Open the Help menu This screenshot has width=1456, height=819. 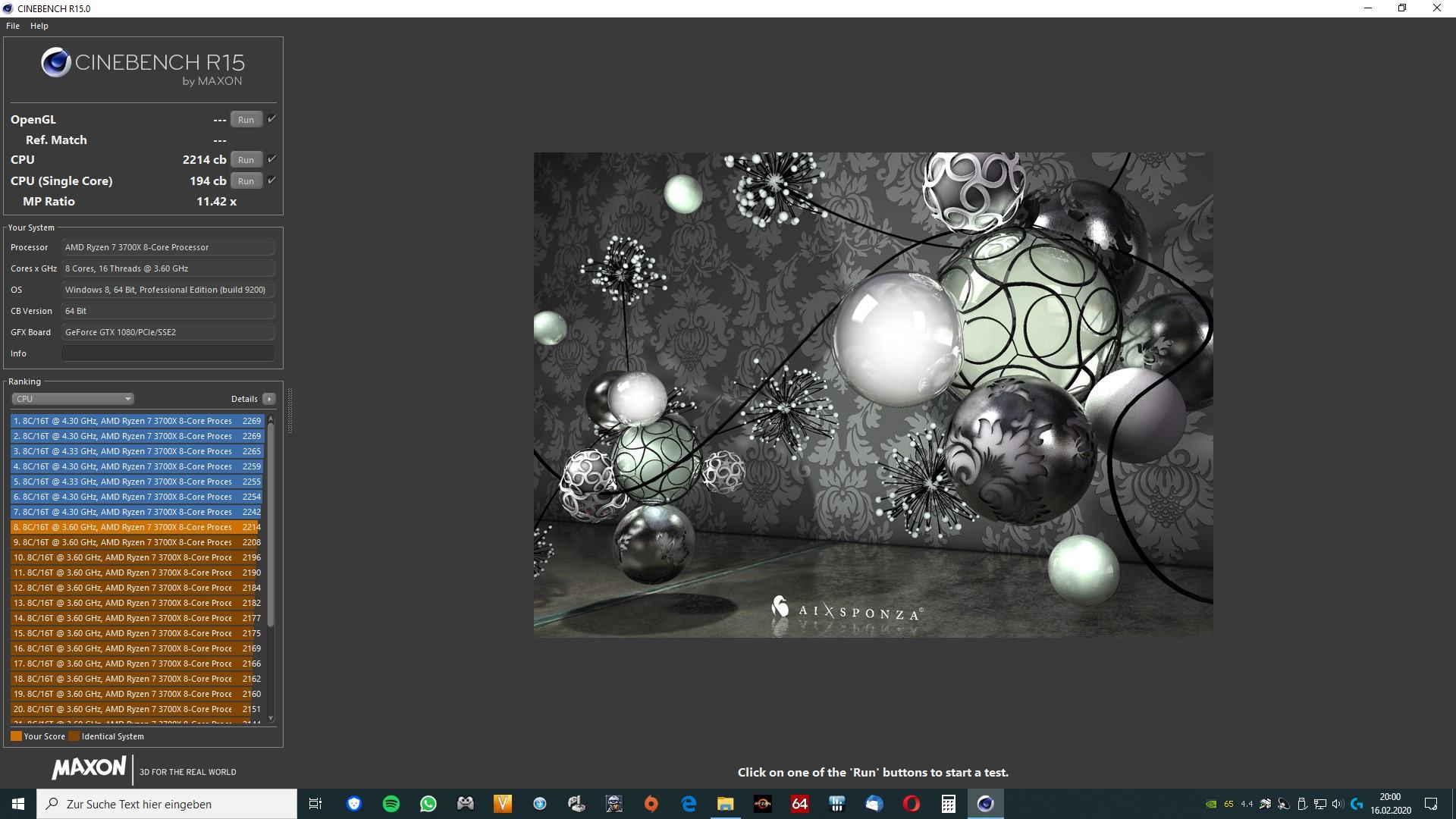[x=39, y=26]
